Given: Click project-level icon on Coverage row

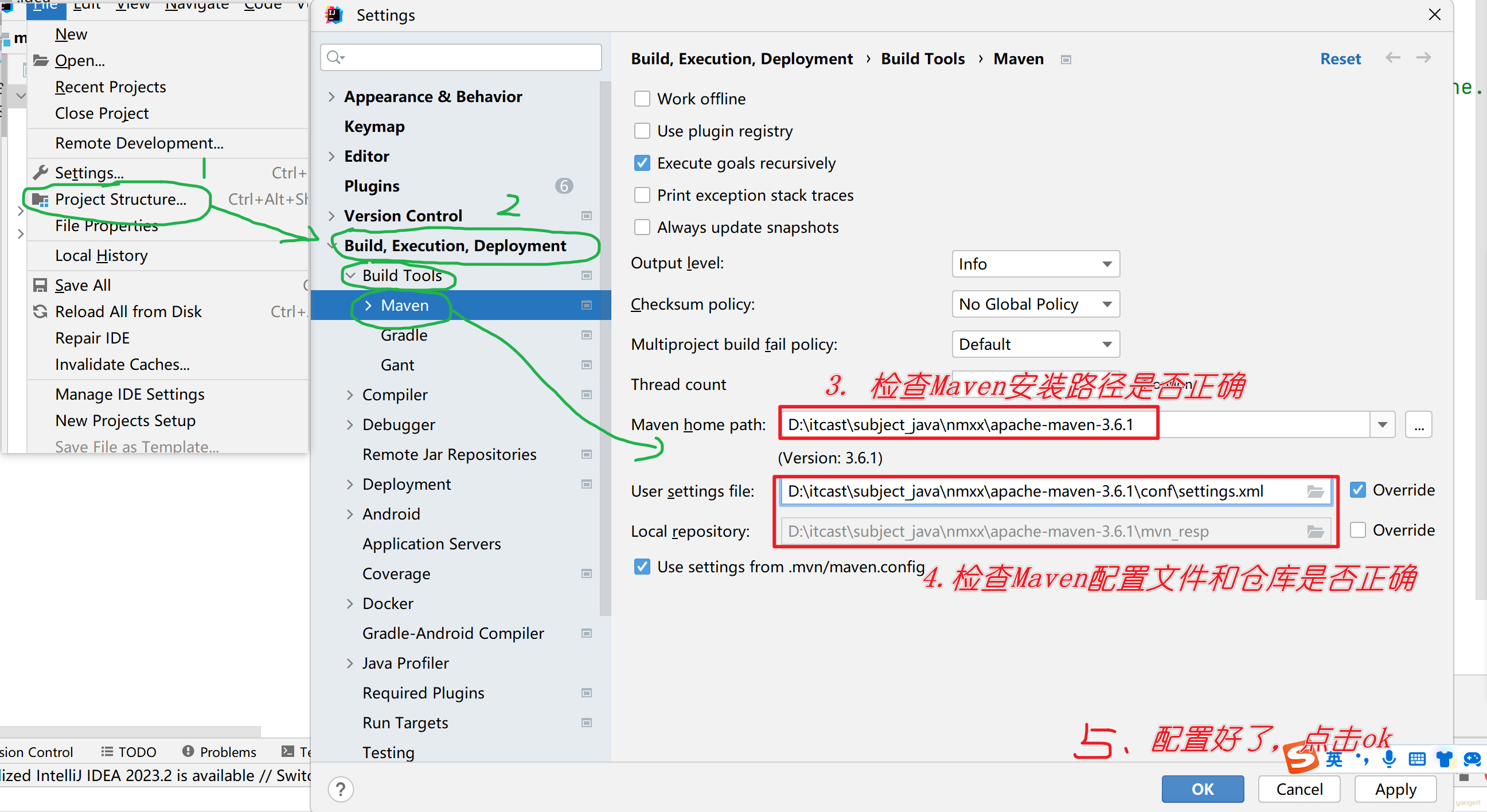Looking at the screenshot, I should pyautogui.click(x=587, y=573).
